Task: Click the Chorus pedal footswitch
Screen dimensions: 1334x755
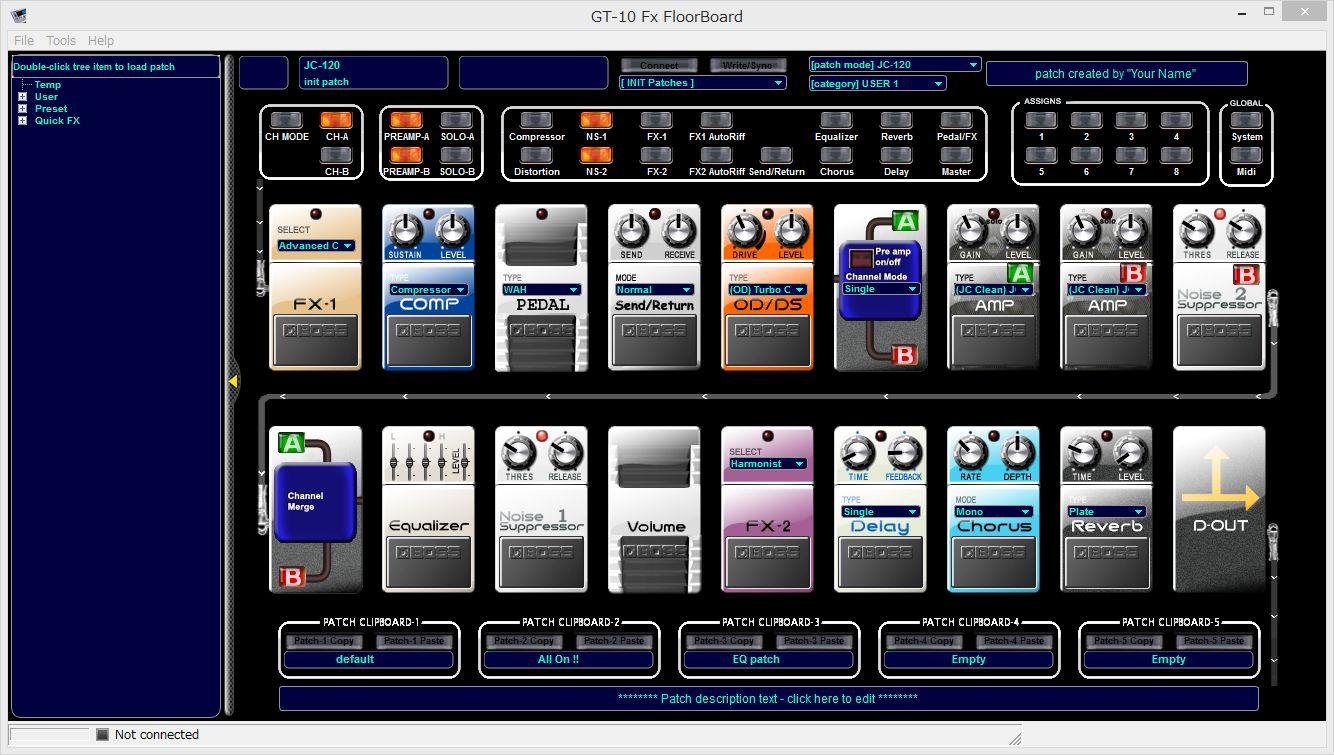Action: click(993, 562)
